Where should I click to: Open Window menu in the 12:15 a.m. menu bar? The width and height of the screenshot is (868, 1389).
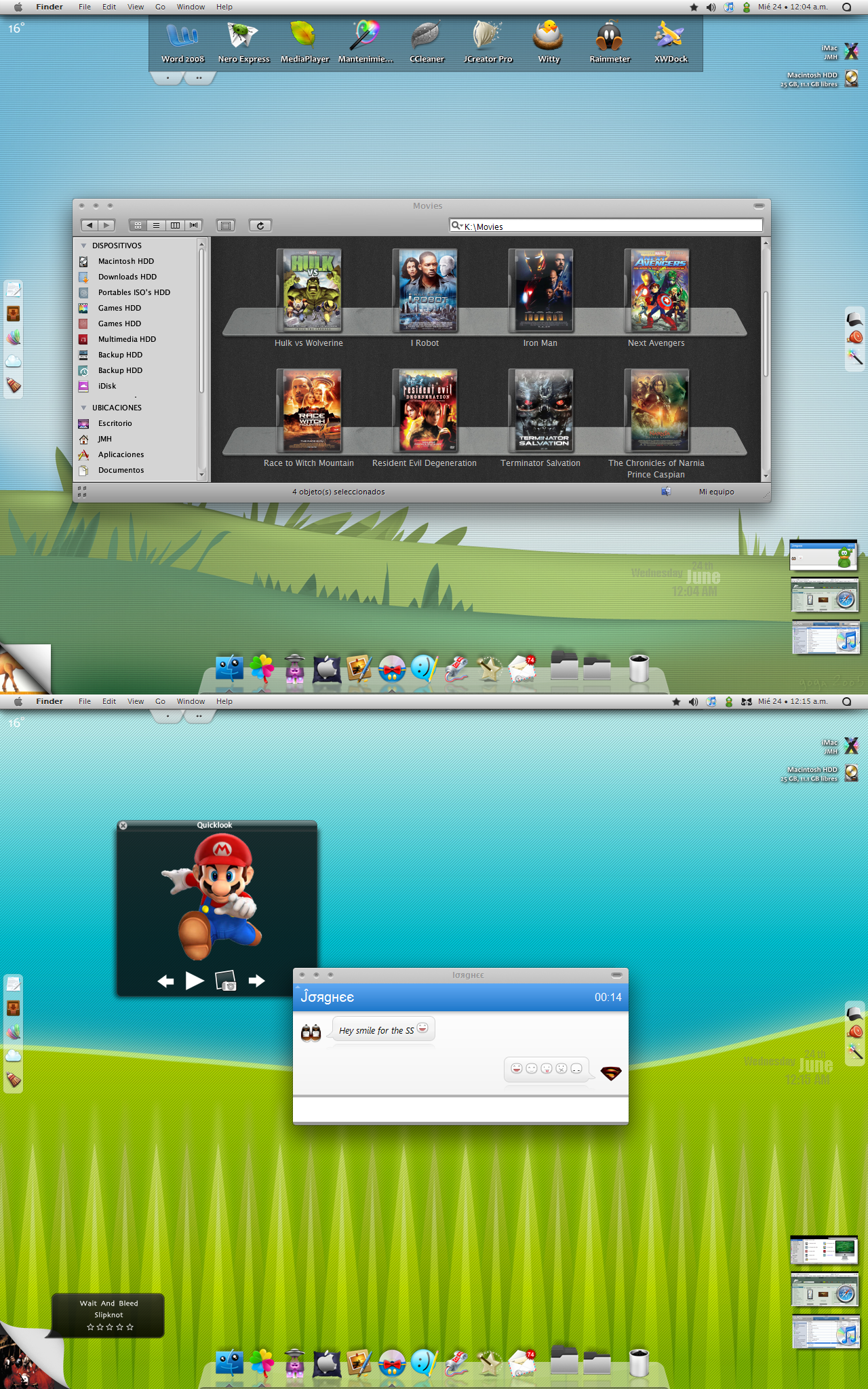[x=191, y=702]
